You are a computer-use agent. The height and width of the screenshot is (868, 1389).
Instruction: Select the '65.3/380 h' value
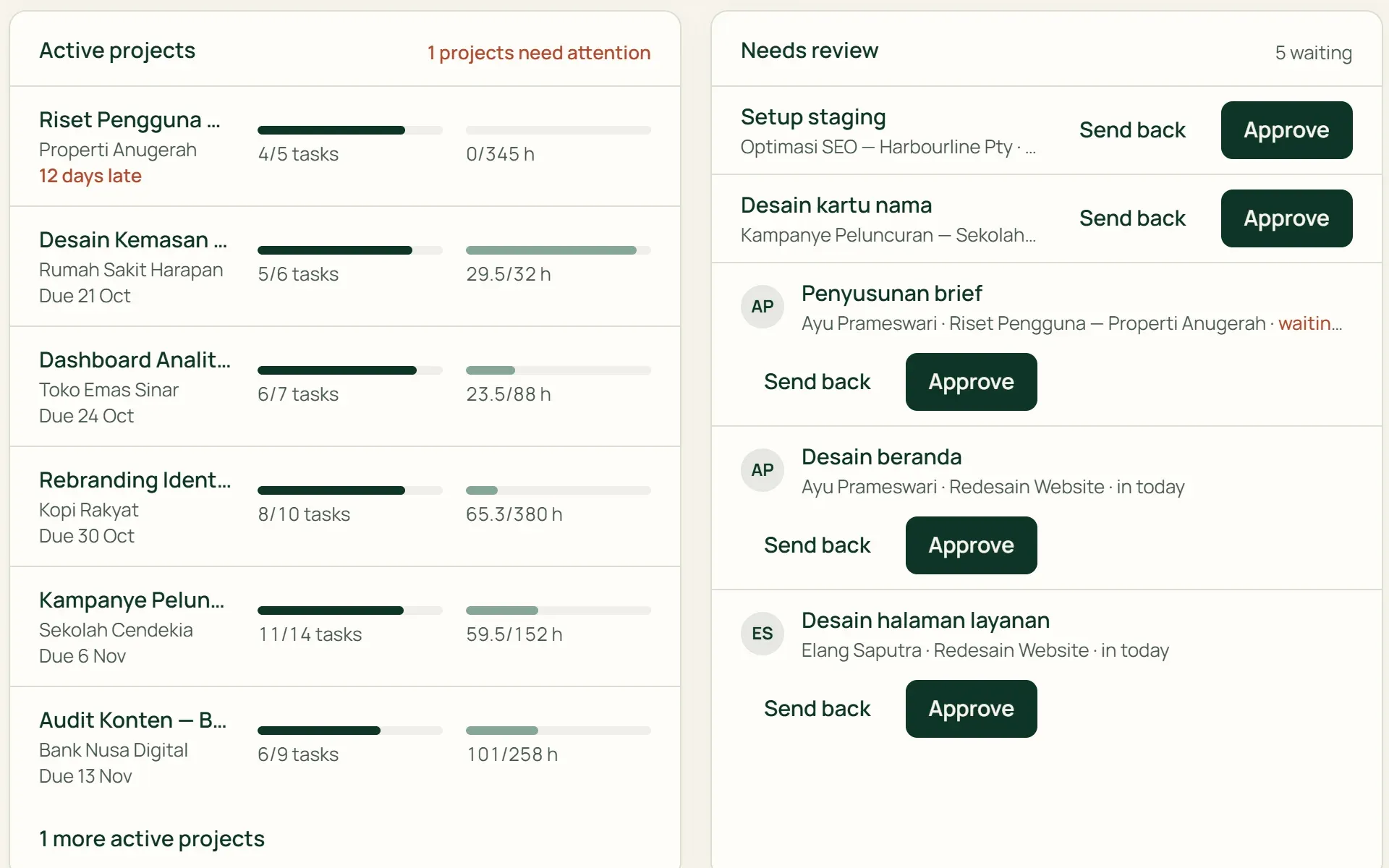tap(514, 514)
